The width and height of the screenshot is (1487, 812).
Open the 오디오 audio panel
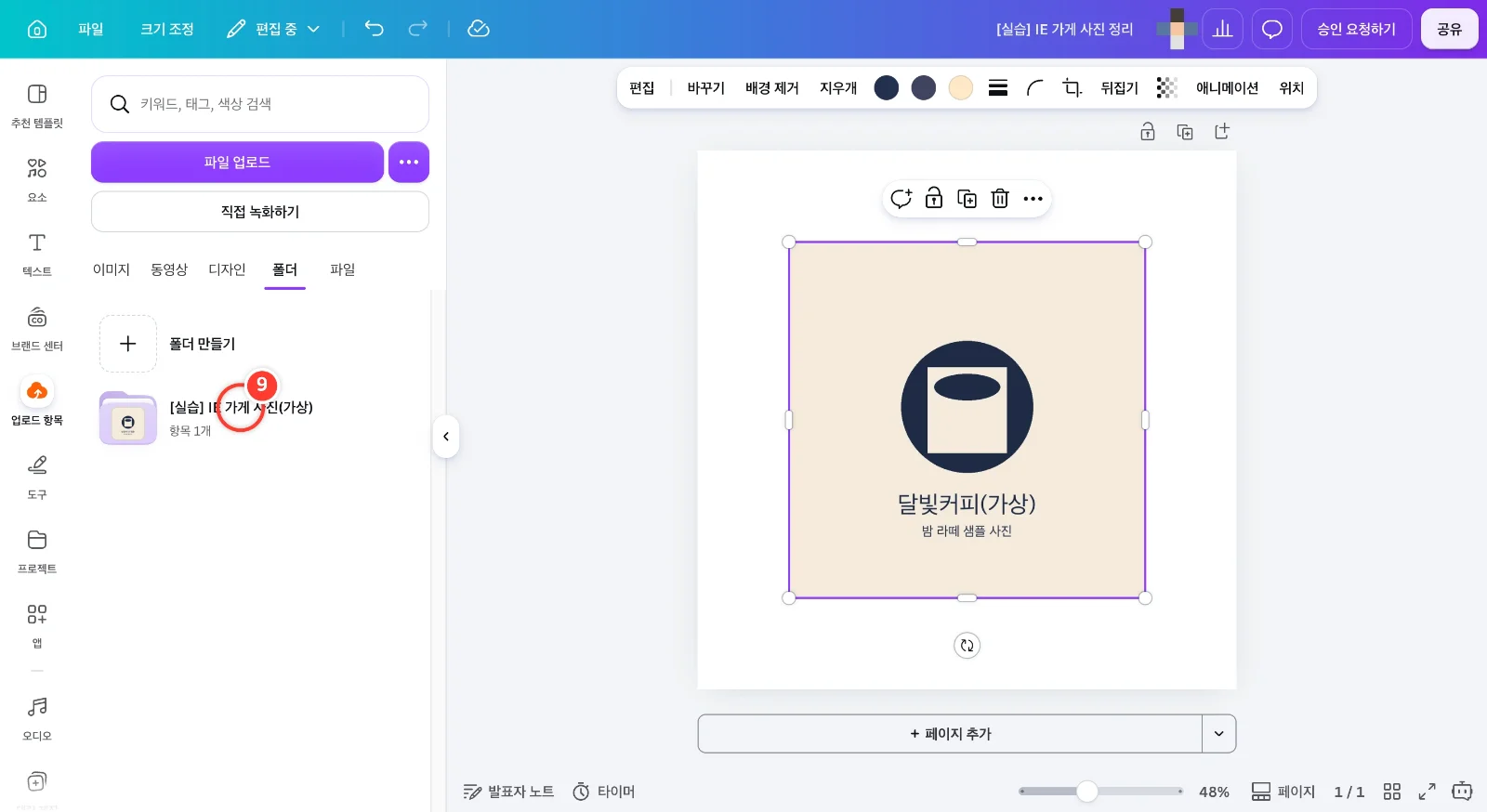click(x=37, y=719)
